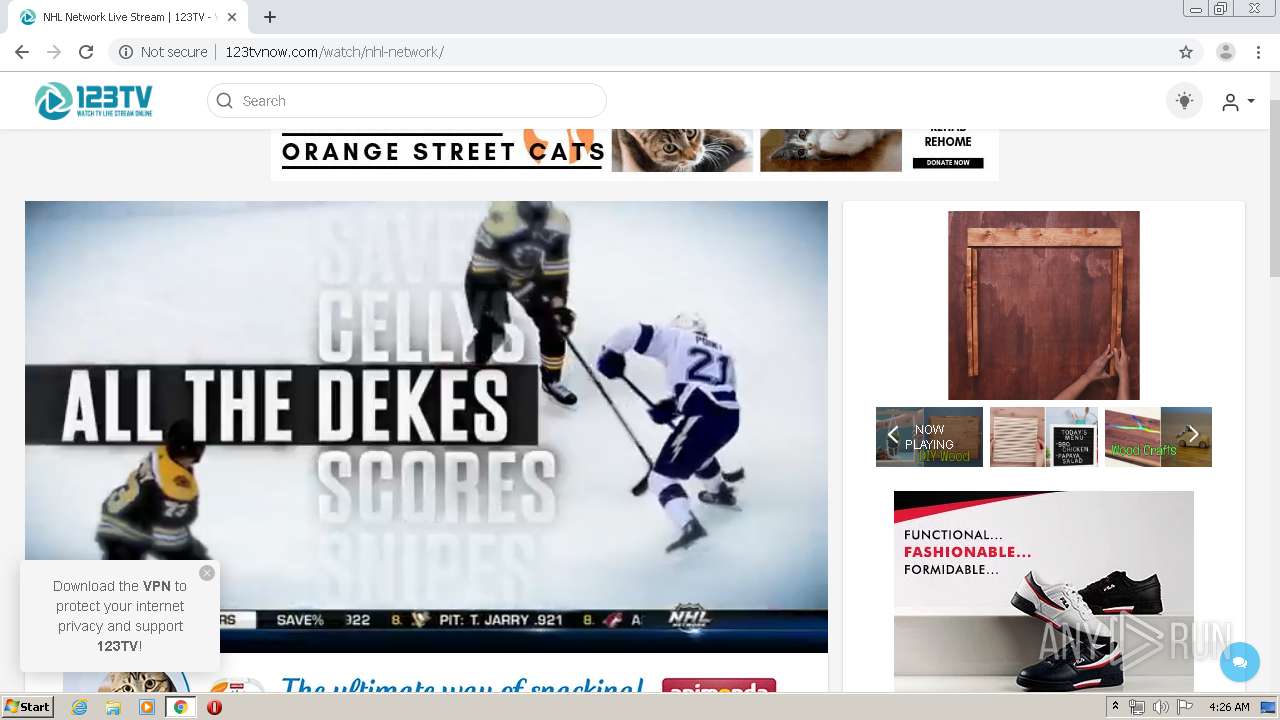Open Action Center flag icon

(1185, 707)
